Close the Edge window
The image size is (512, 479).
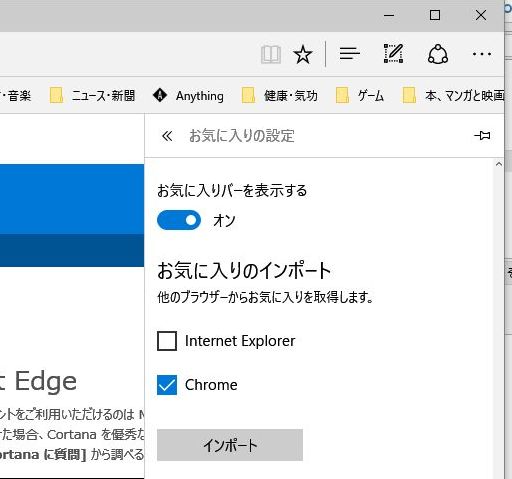coord(481,15)
